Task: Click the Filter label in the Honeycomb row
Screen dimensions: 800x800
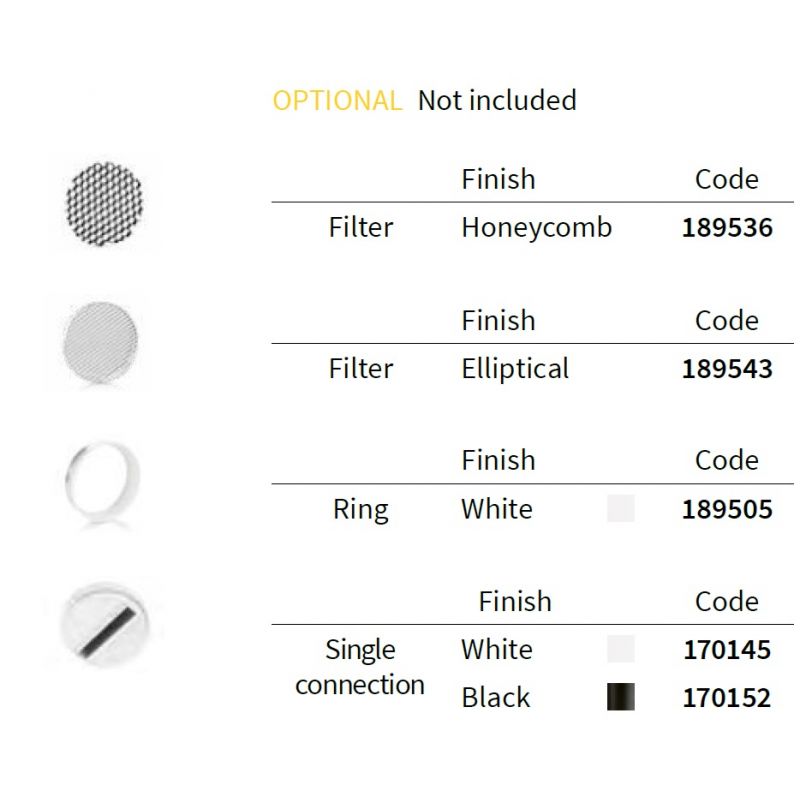Action: [361, 228]
